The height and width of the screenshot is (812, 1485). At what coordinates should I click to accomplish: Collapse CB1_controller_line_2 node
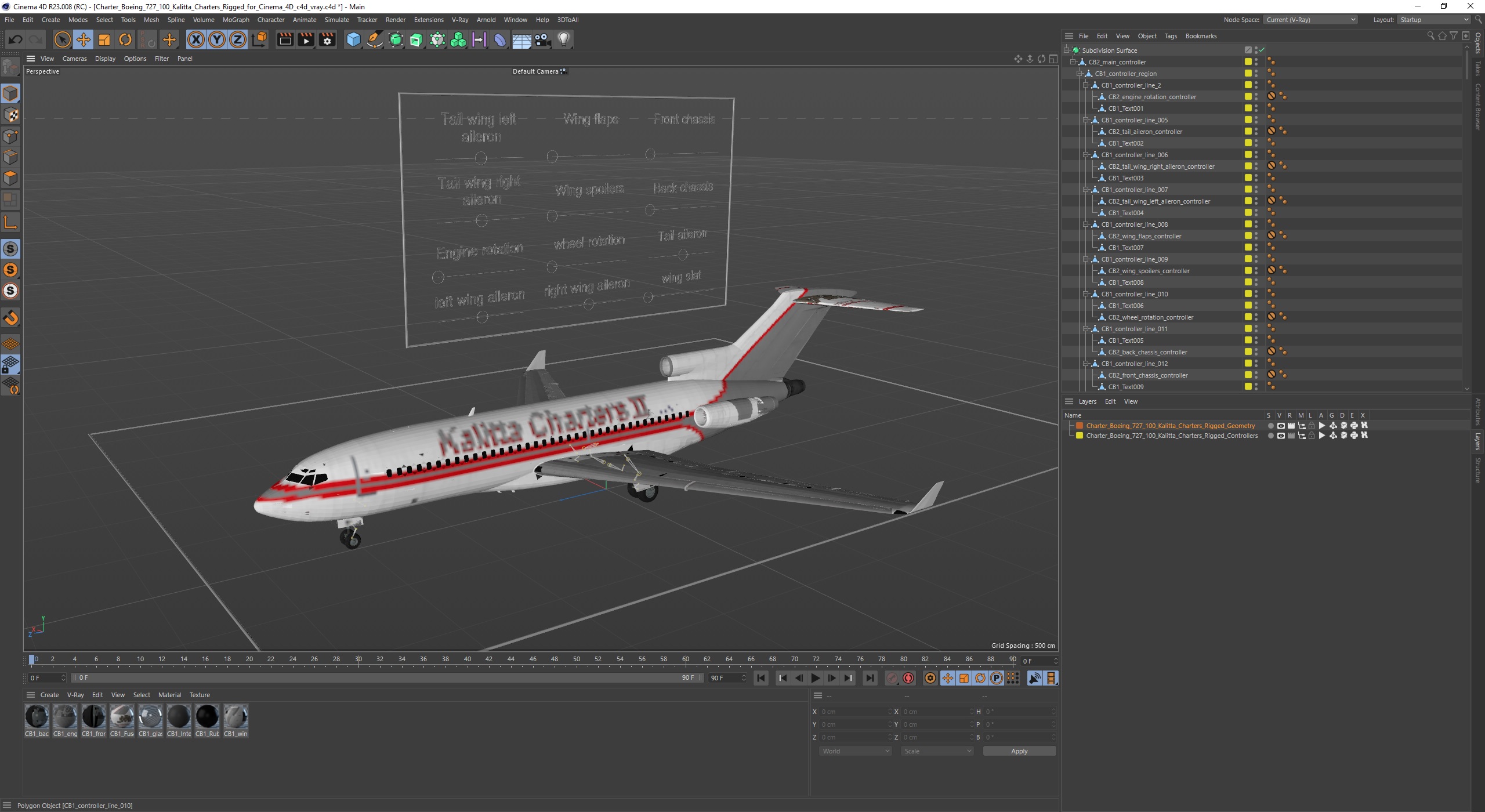tap(1086, 85)
